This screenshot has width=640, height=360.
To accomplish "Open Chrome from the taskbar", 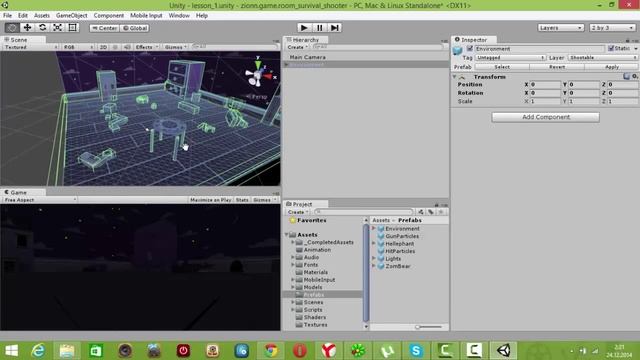I will point(270,350).
